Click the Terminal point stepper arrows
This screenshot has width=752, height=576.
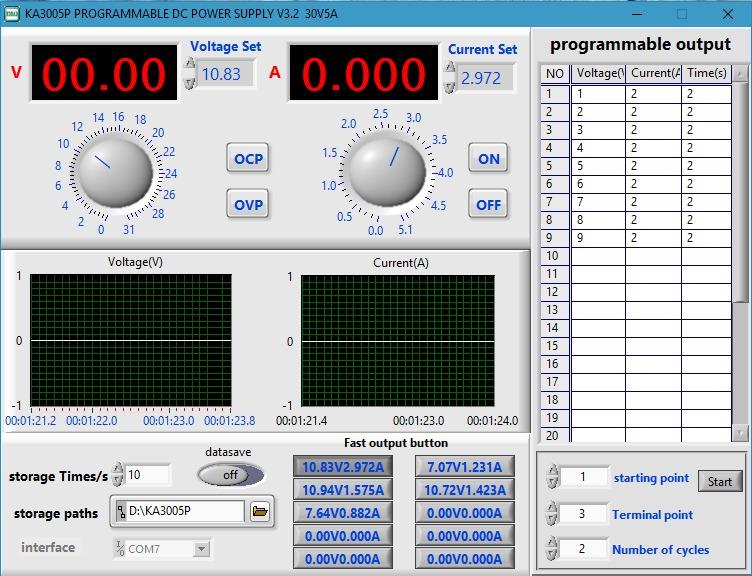552,514
